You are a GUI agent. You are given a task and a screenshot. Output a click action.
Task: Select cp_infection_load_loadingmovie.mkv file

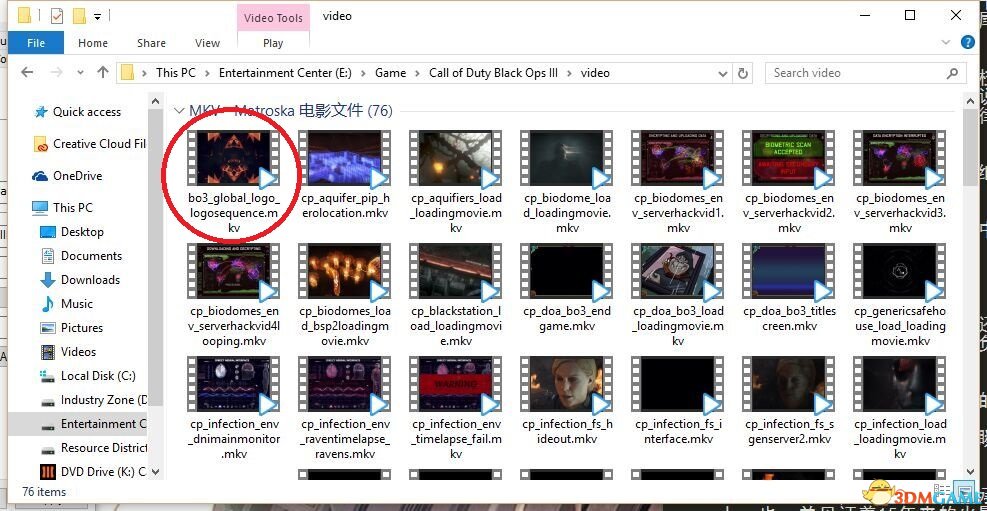[900, 408]
